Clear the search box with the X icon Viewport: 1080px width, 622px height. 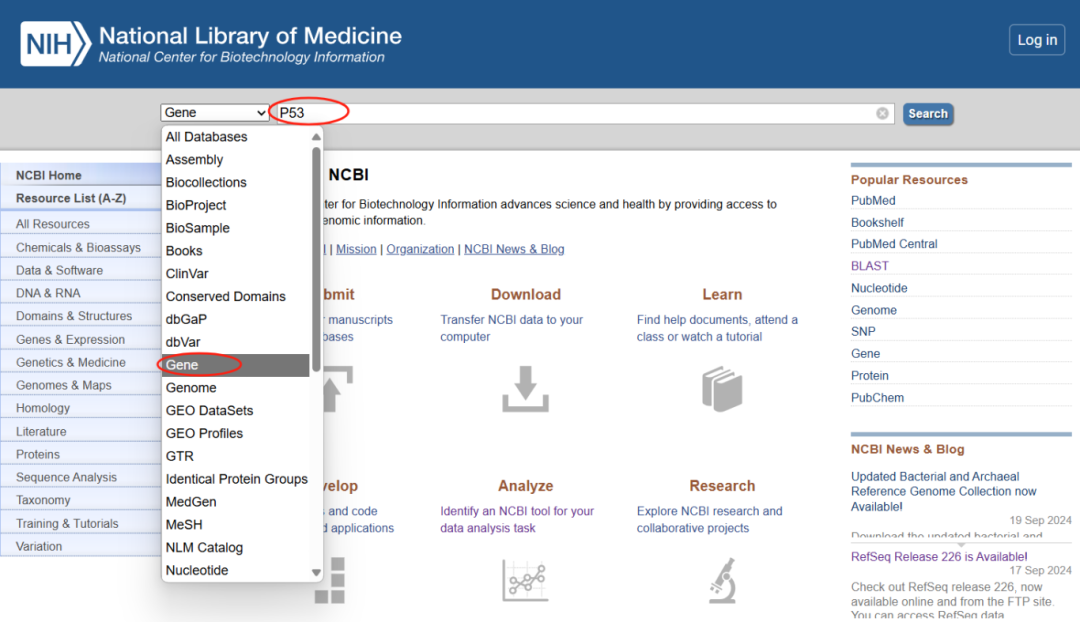pos(882,114)
